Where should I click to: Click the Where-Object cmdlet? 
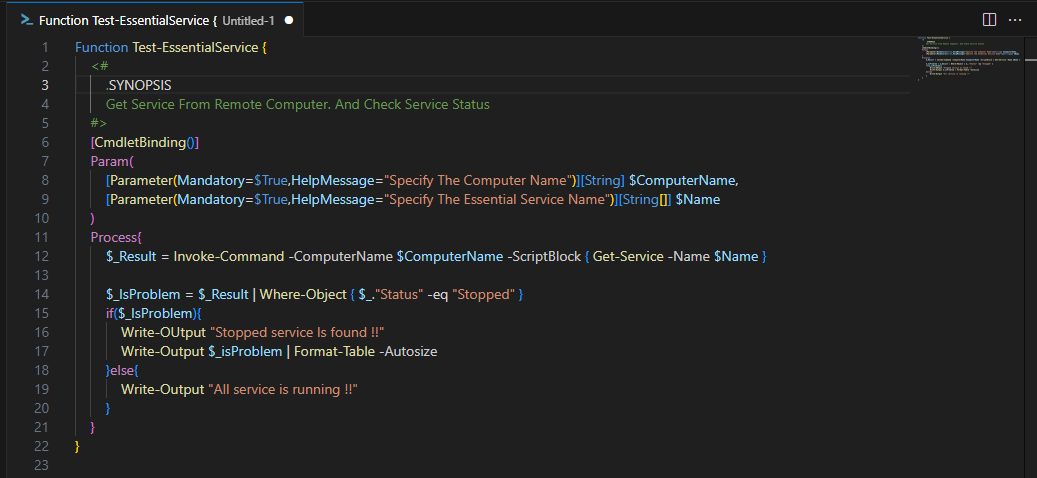point(302,294)
